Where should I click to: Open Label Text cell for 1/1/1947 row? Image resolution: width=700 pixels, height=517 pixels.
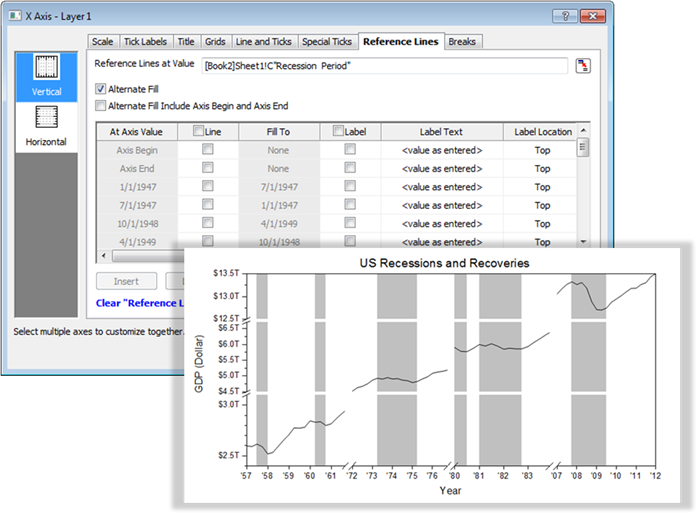(x=441, y=187)
